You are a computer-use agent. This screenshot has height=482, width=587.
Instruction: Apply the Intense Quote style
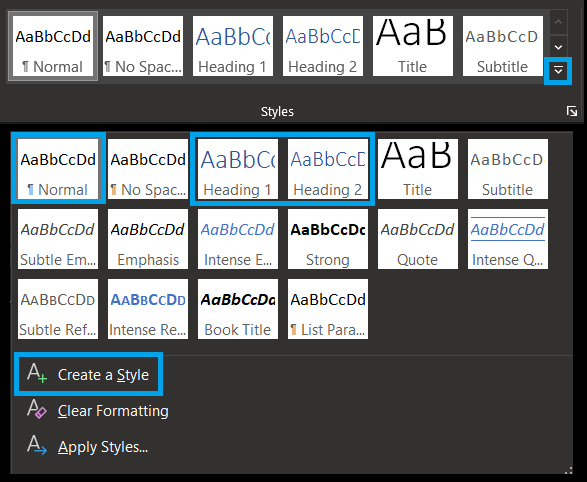(508, 239)
